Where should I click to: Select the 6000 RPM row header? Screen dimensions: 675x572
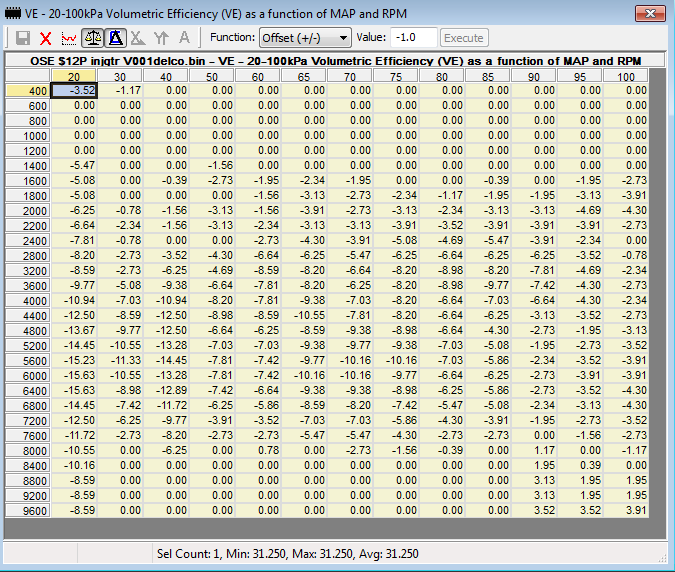[28, 376]
